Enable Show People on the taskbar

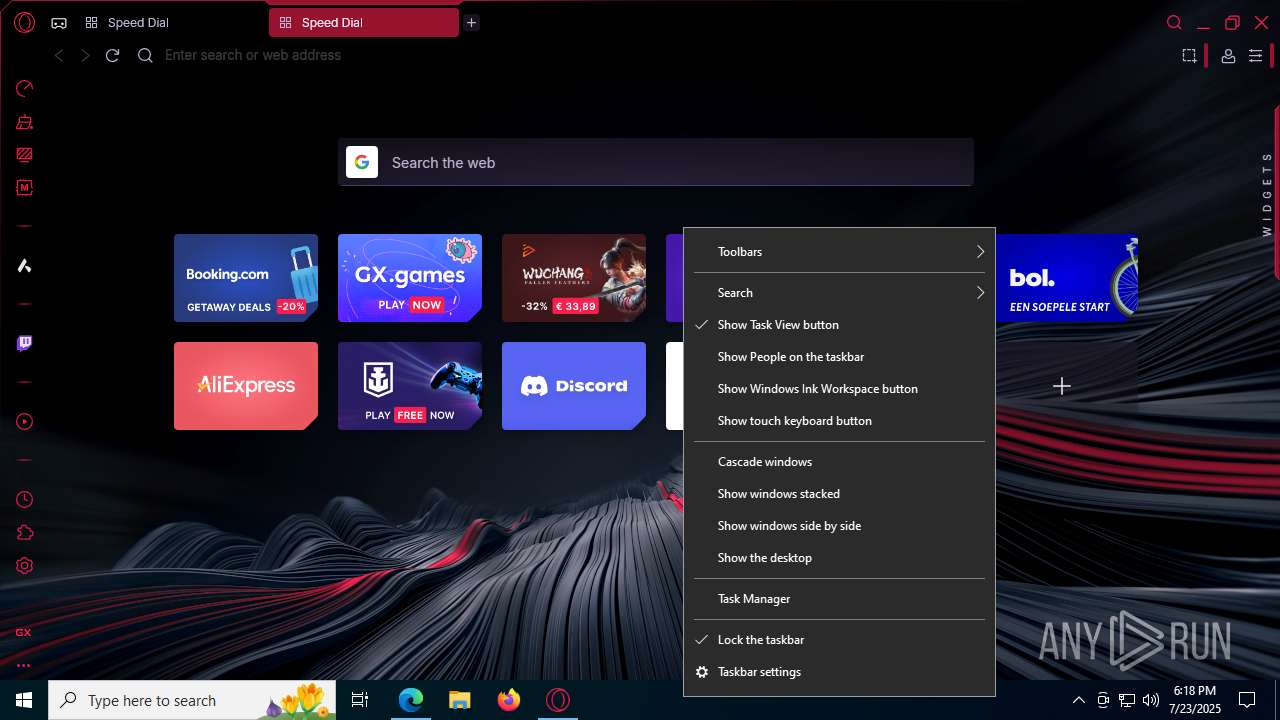(839, 357)
